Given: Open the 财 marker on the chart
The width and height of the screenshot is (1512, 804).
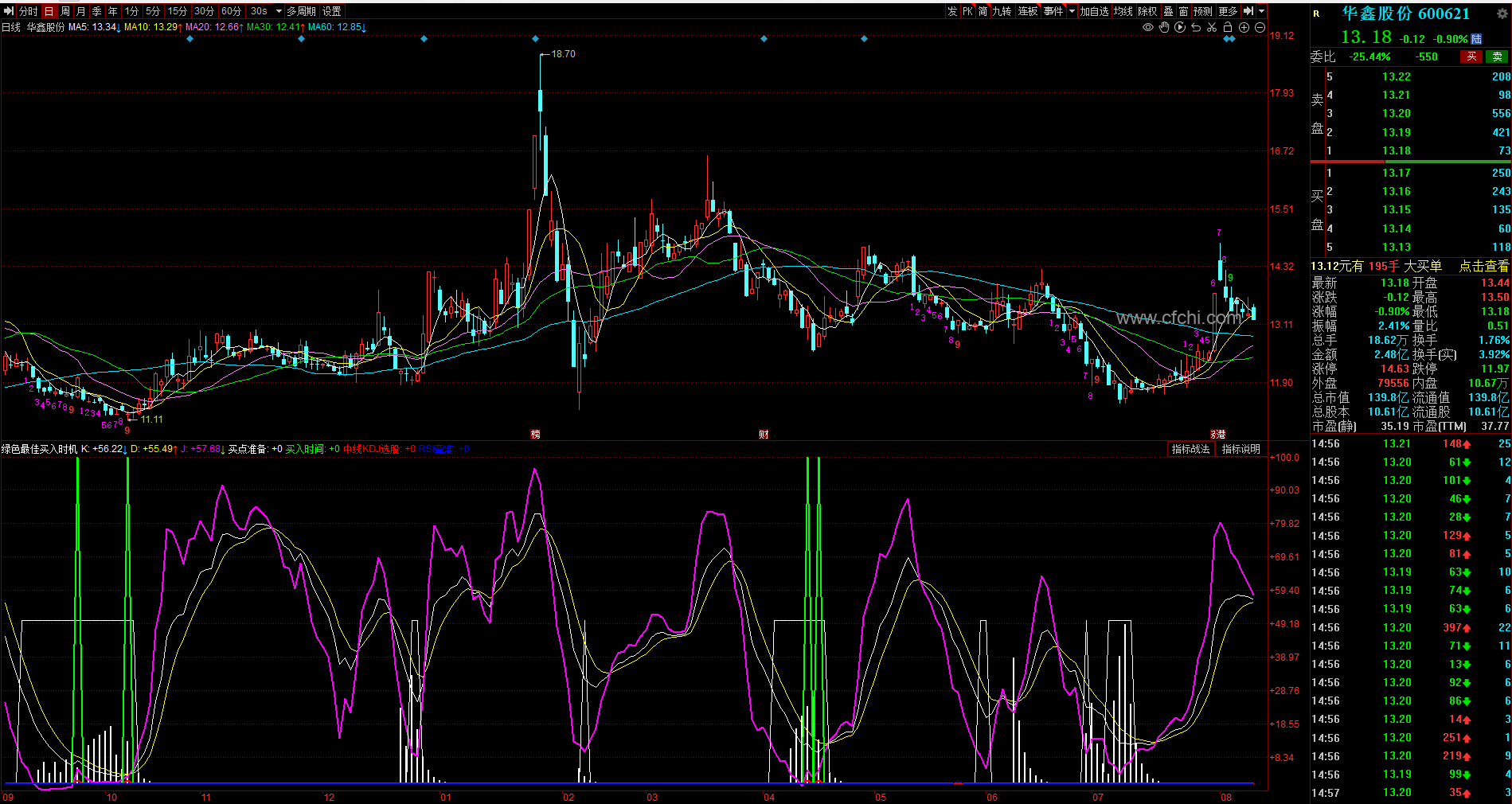Looking at the screenshot, I should pos(764,434).
